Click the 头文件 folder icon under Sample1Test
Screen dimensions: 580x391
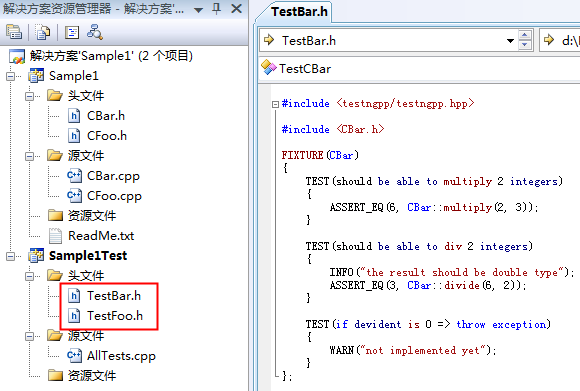pyautogui.click(x=55, y=275)
